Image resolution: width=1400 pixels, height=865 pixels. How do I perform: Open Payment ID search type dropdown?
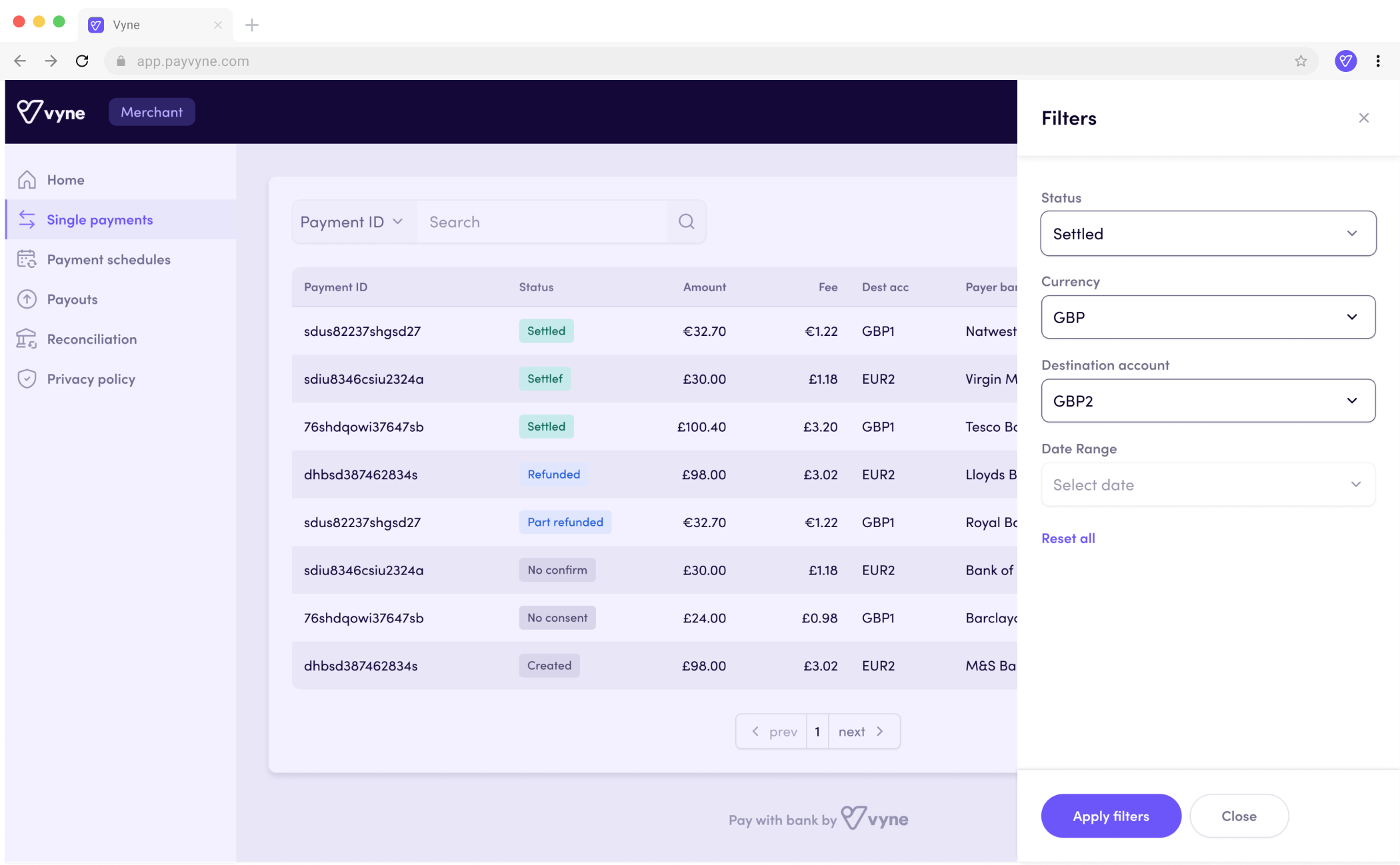pos(352,222)
